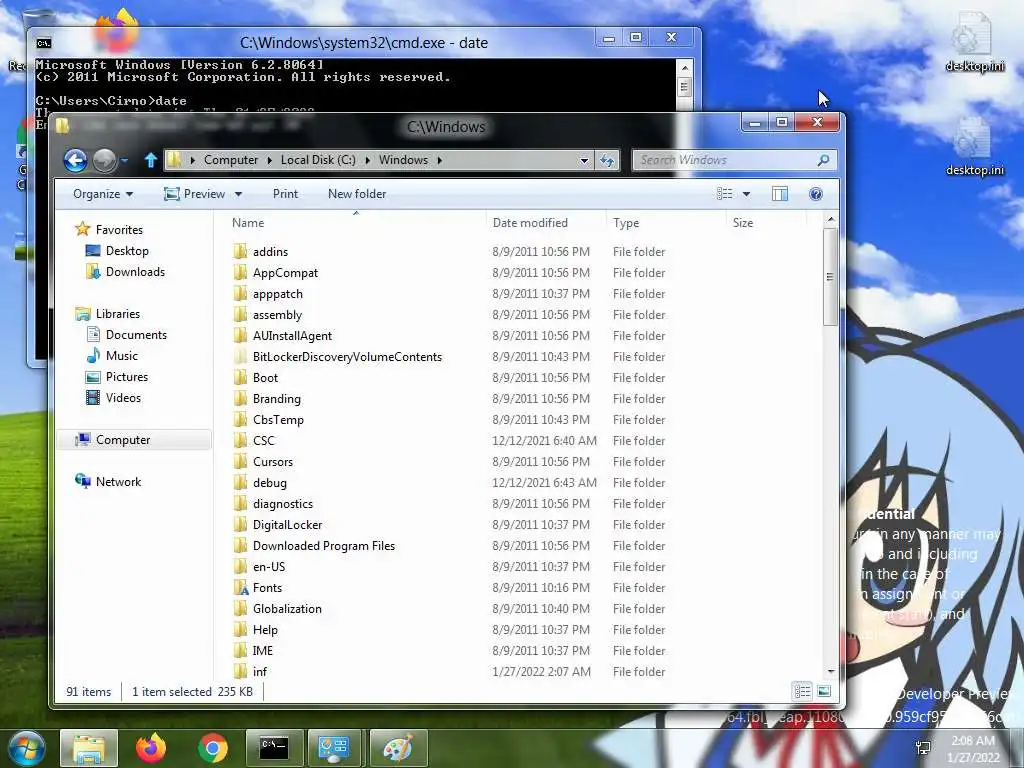1024x768 pixels.
Task: Navigate to Local Disk (C:) breadcrumb
Action: pos(318,160)
